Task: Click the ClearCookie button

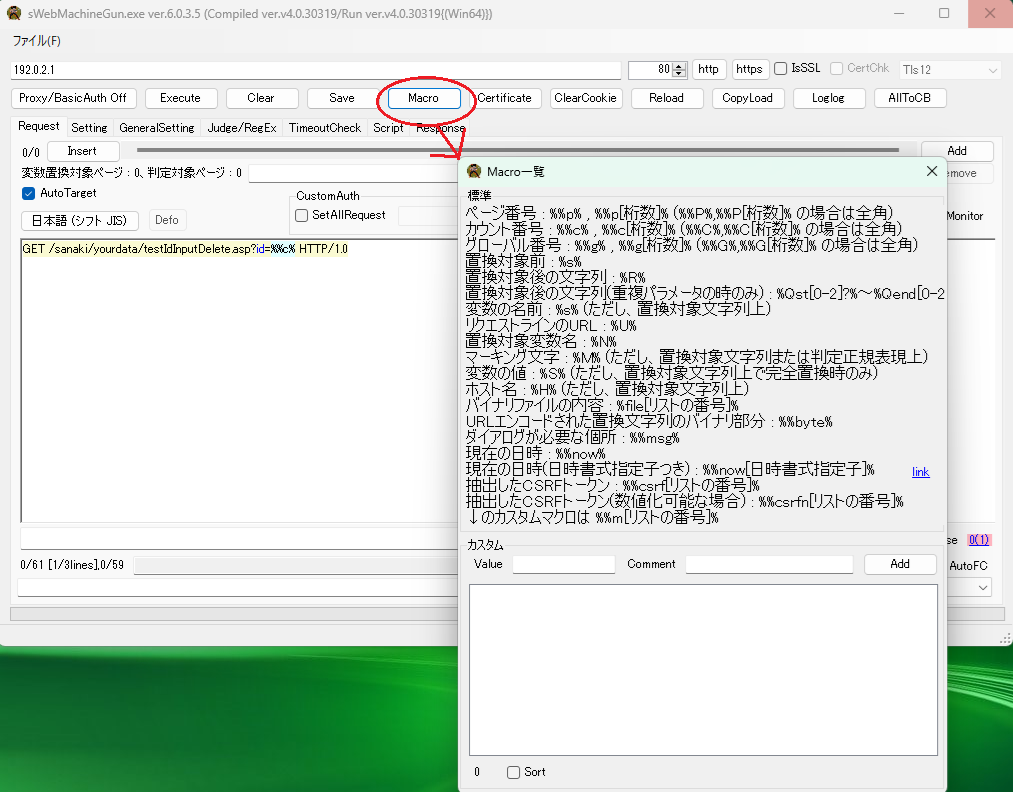Action: coord(586,98)
